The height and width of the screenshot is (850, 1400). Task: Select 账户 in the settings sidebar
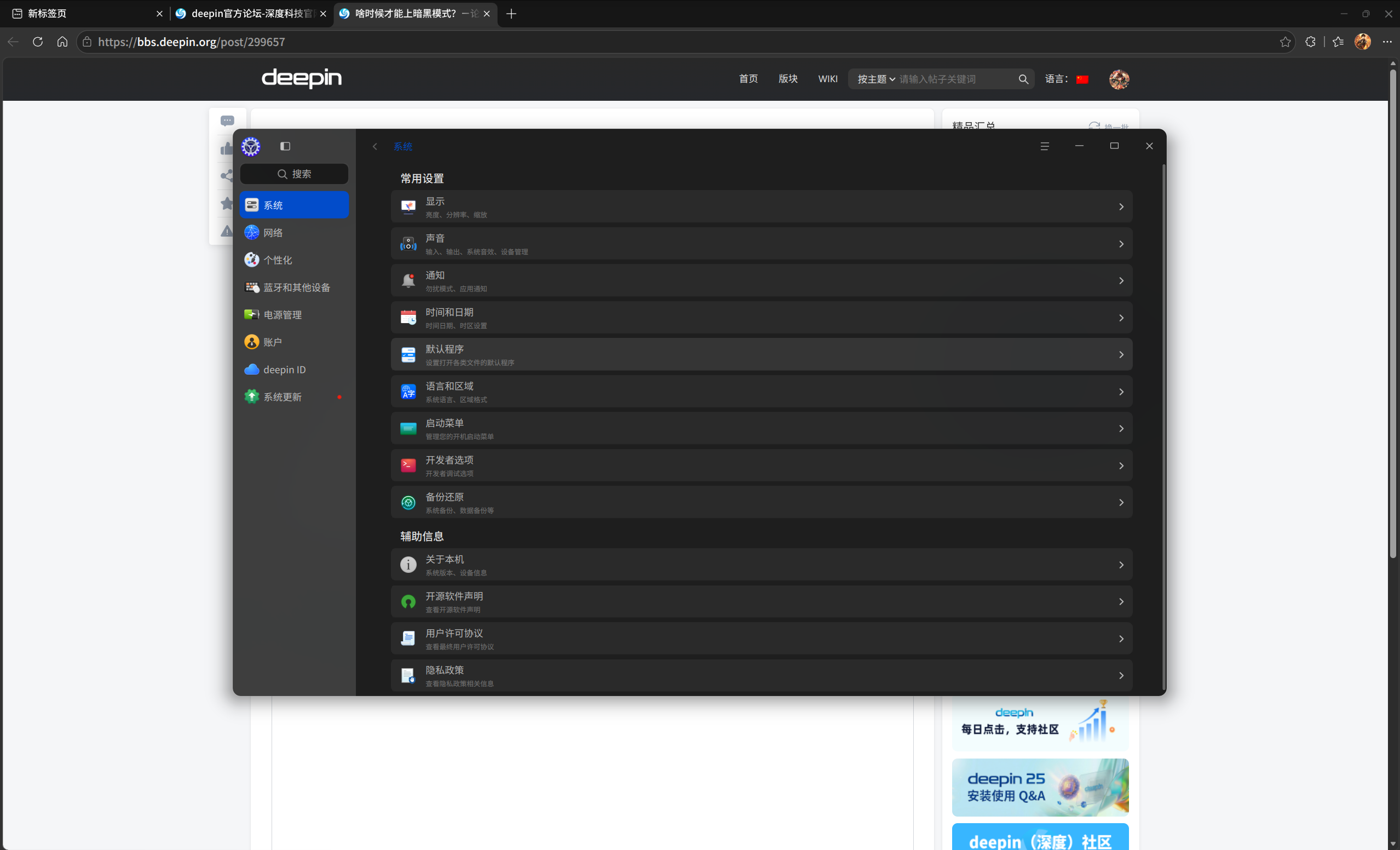click(294, 342)
